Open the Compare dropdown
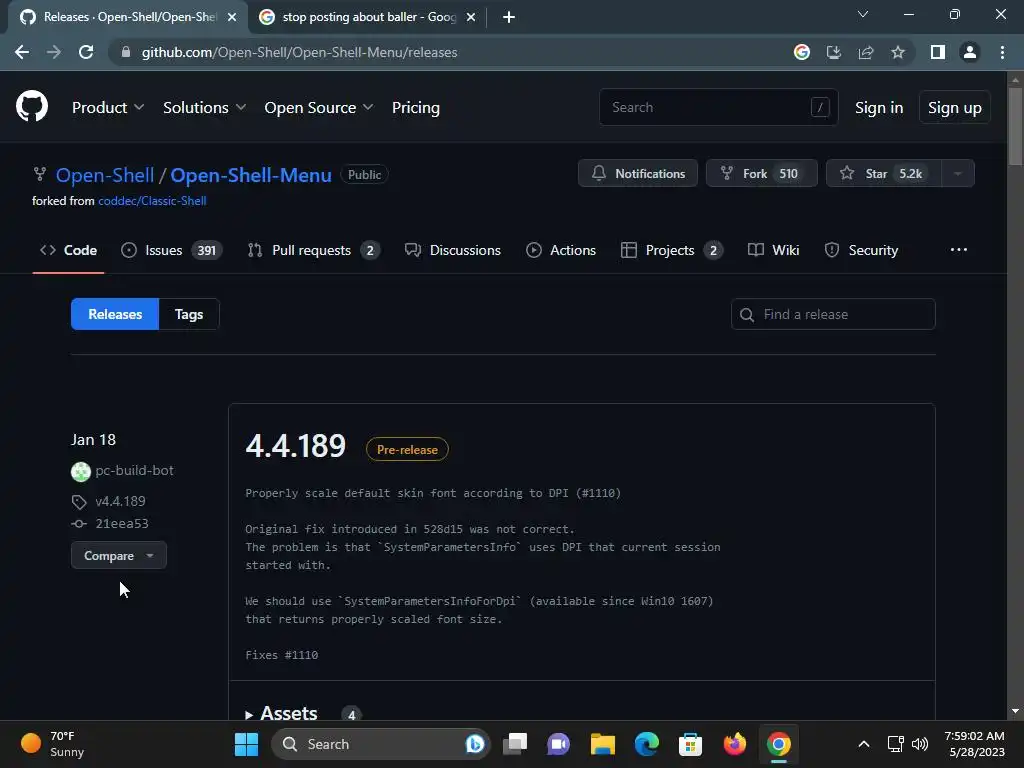1024x768 pixels. pyautogui.click(x=119, y=555)
